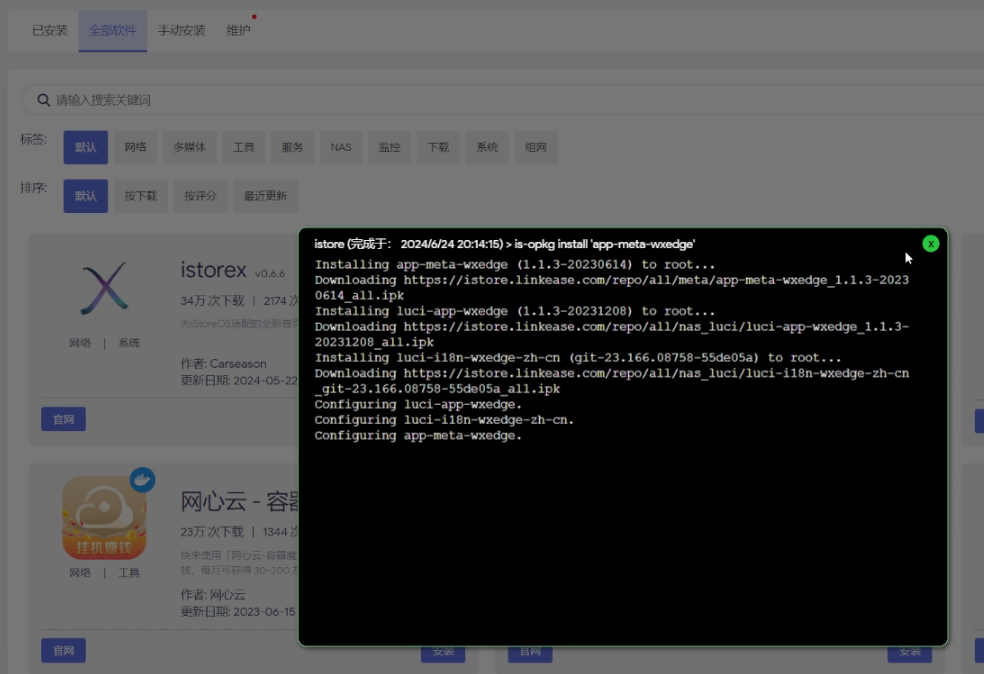This screenshot has height=674, width=984.
Task: Click 'Configuring luci-app-wxedge.' log line
Action: click(418, 405)
